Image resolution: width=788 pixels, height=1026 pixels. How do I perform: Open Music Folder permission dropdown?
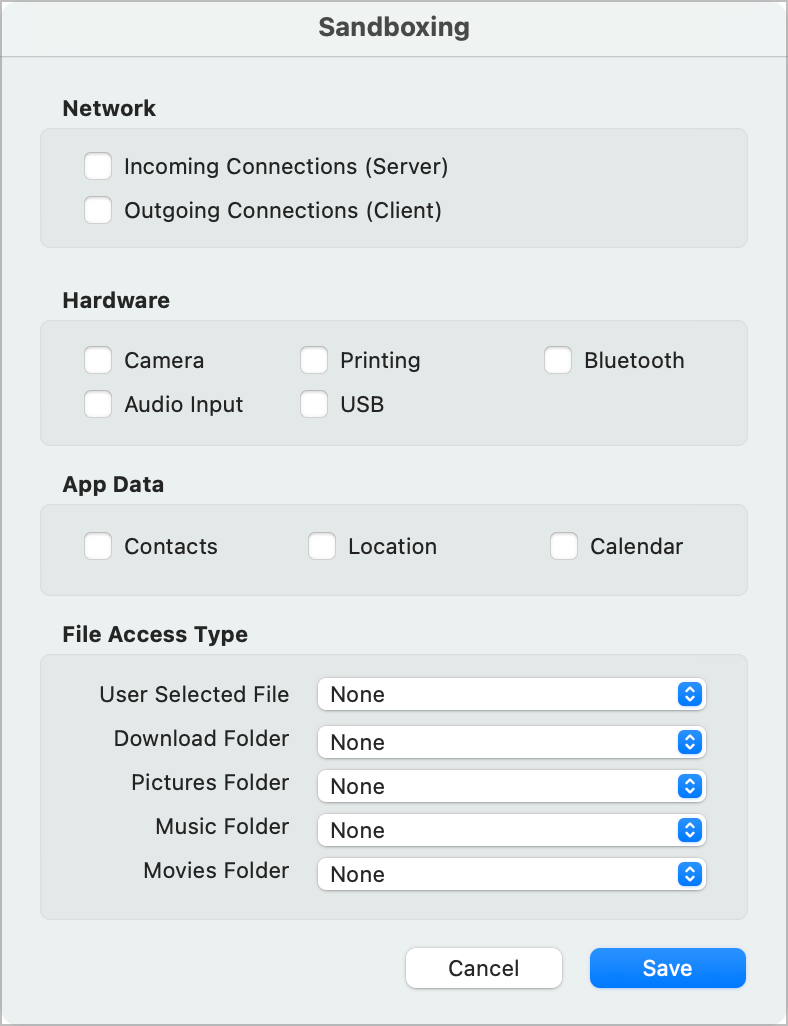coord(511,830)
